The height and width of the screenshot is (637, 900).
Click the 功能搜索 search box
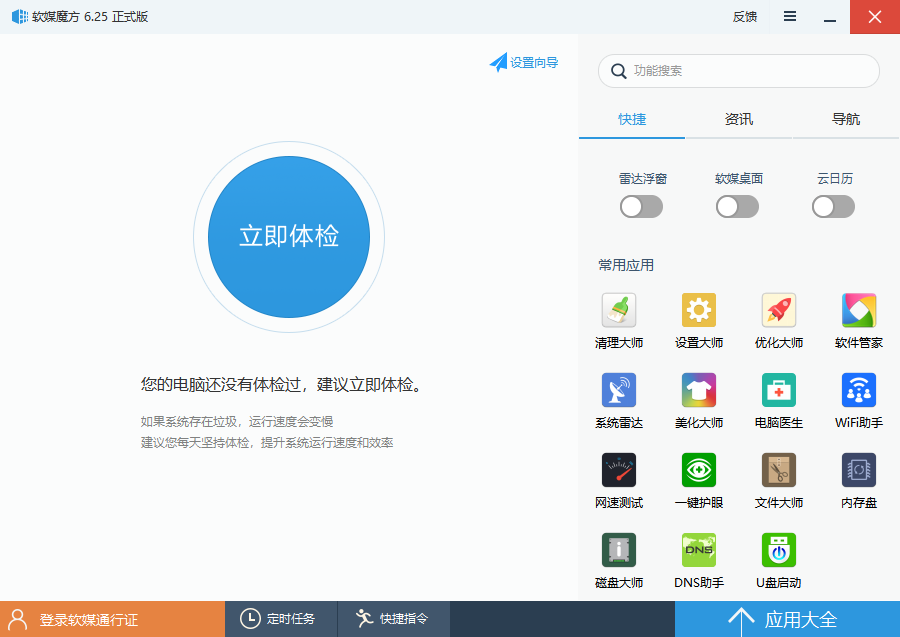click(738, 71)
